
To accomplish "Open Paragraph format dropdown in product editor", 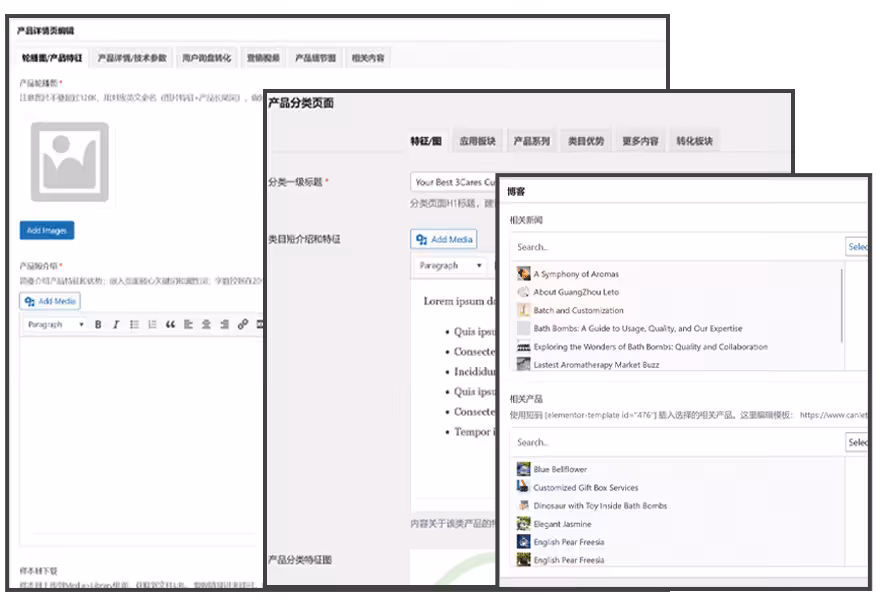I will click(55, 324).
